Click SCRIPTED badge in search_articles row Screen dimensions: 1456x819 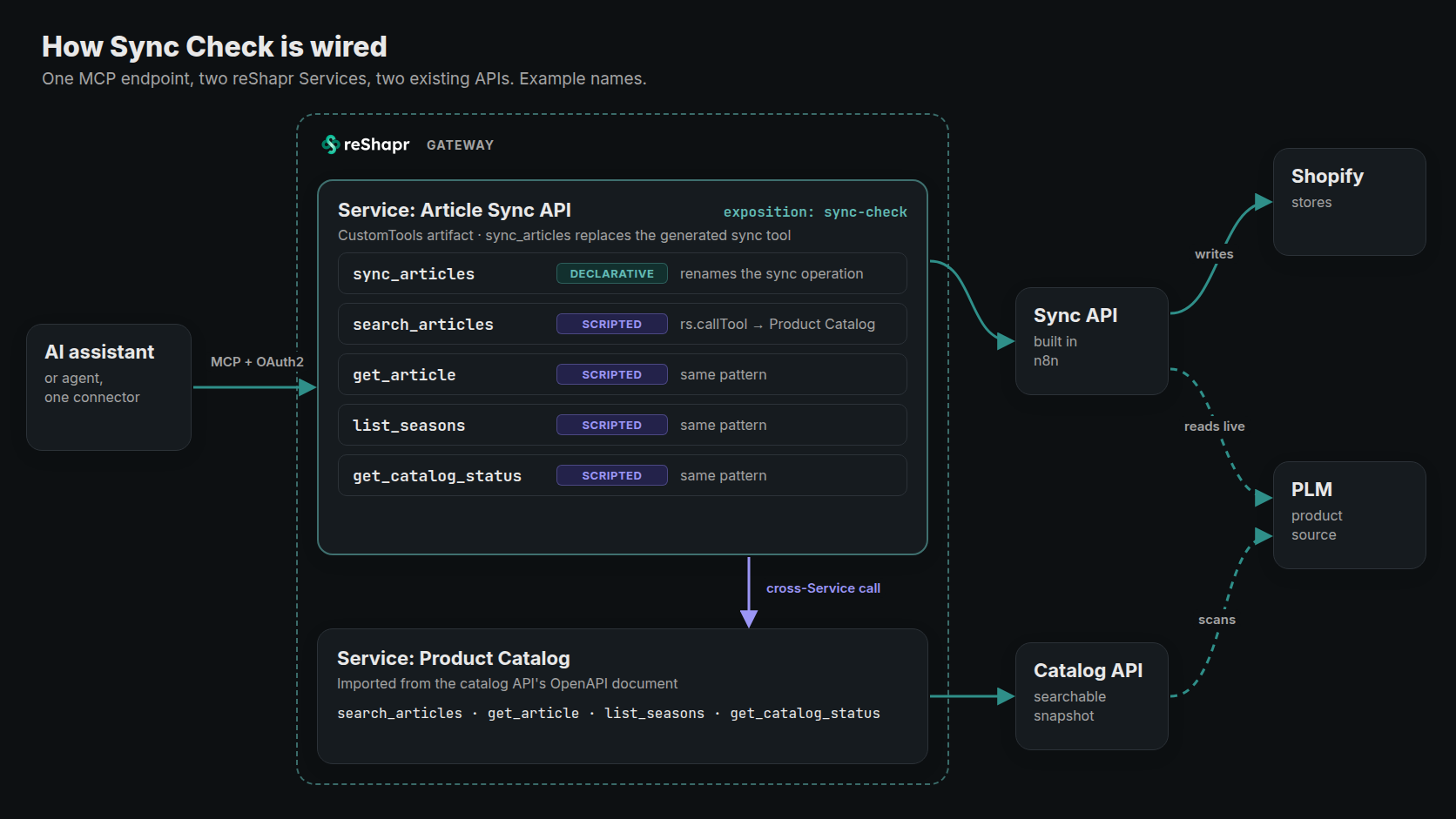pyautogui.click(x=612, y=324)
